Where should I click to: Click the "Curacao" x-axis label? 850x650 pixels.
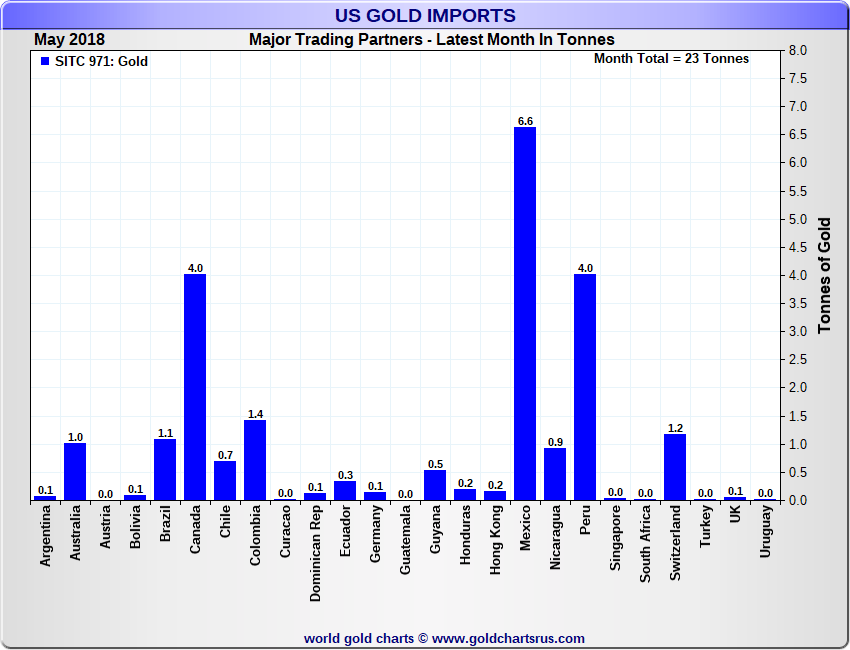coord(285,531)
